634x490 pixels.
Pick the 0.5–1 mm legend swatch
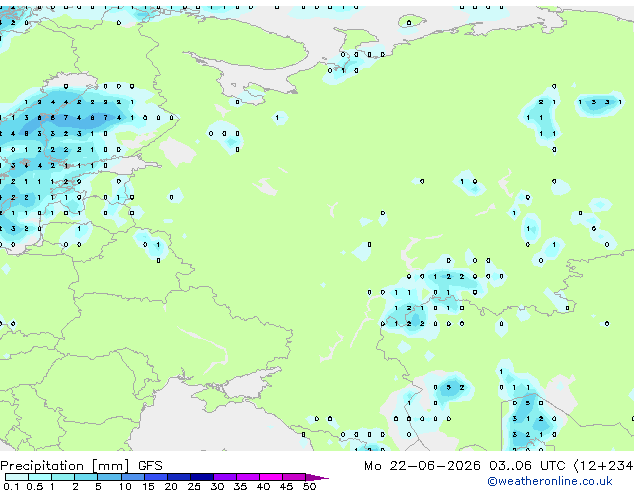pyautogui.click(x=40, y=477)
